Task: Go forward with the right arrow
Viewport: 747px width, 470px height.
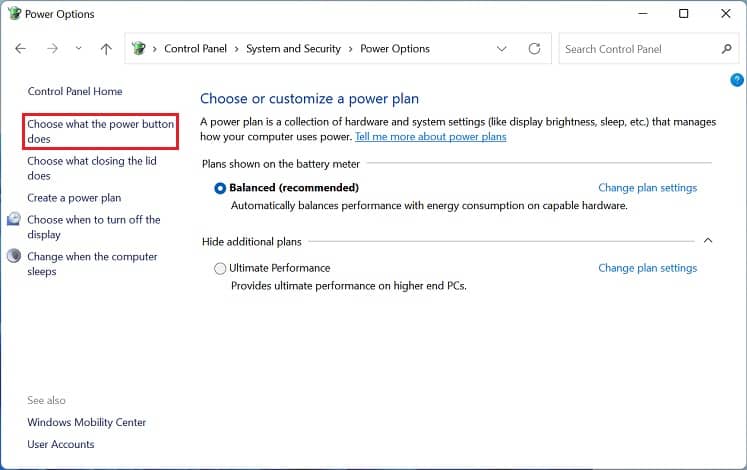Action: [x=52, y=49]
